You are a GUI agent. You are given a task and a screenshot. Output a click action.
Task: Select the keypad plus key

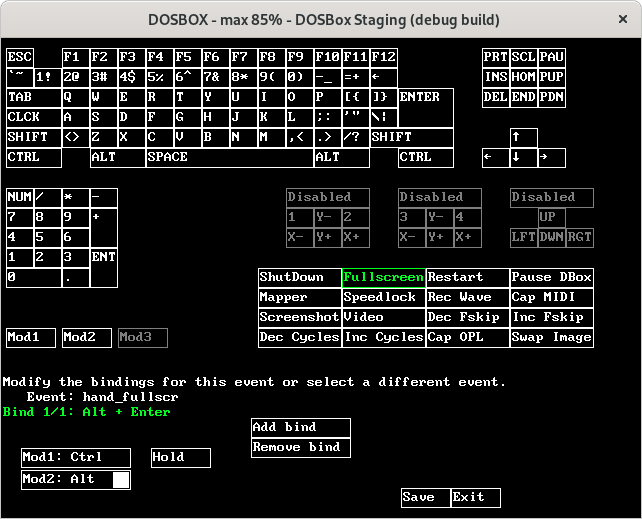[104, 228]
